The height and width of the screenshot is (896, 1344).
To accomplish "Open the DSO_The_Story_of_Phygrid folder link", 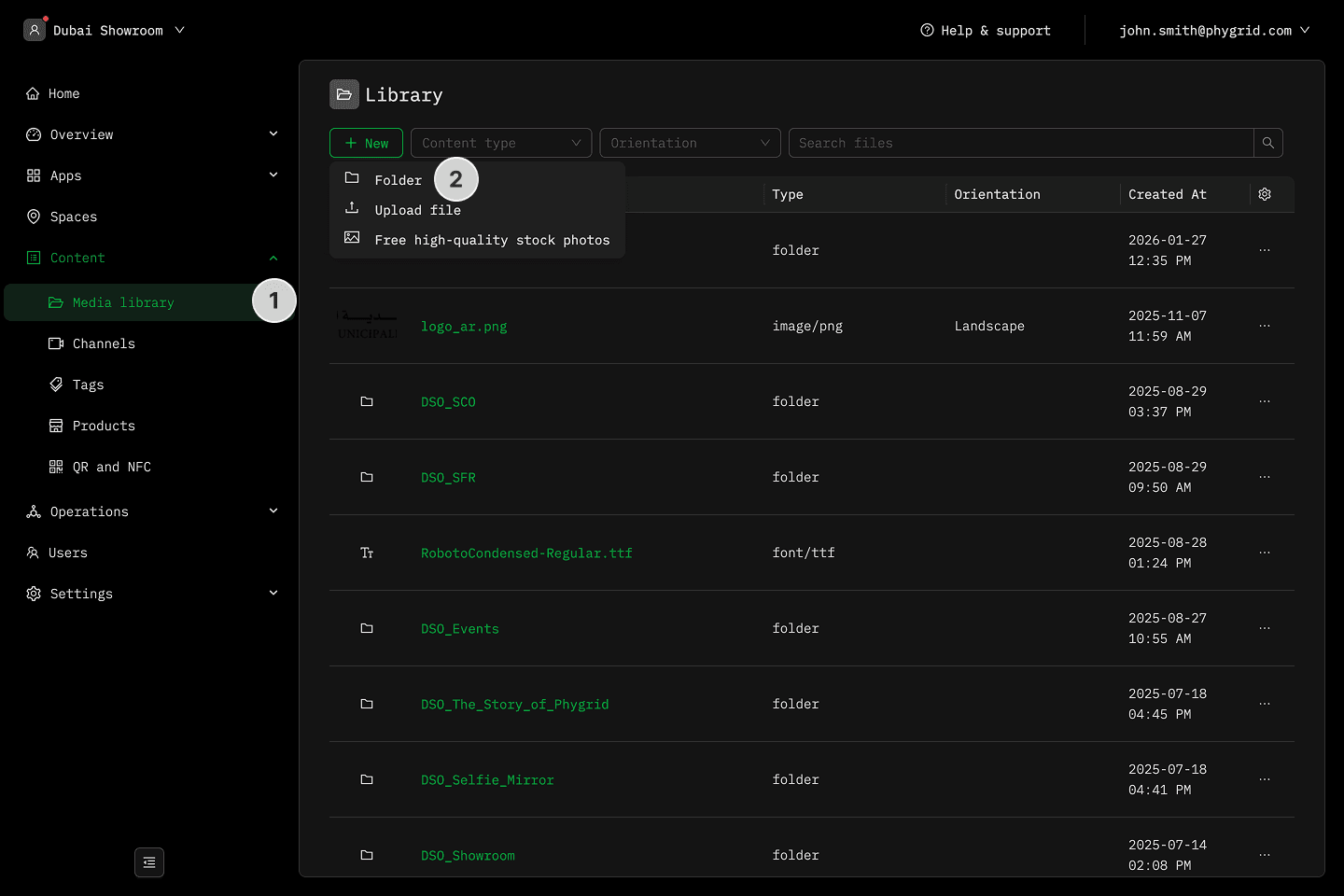I will (x=514, y=705).
